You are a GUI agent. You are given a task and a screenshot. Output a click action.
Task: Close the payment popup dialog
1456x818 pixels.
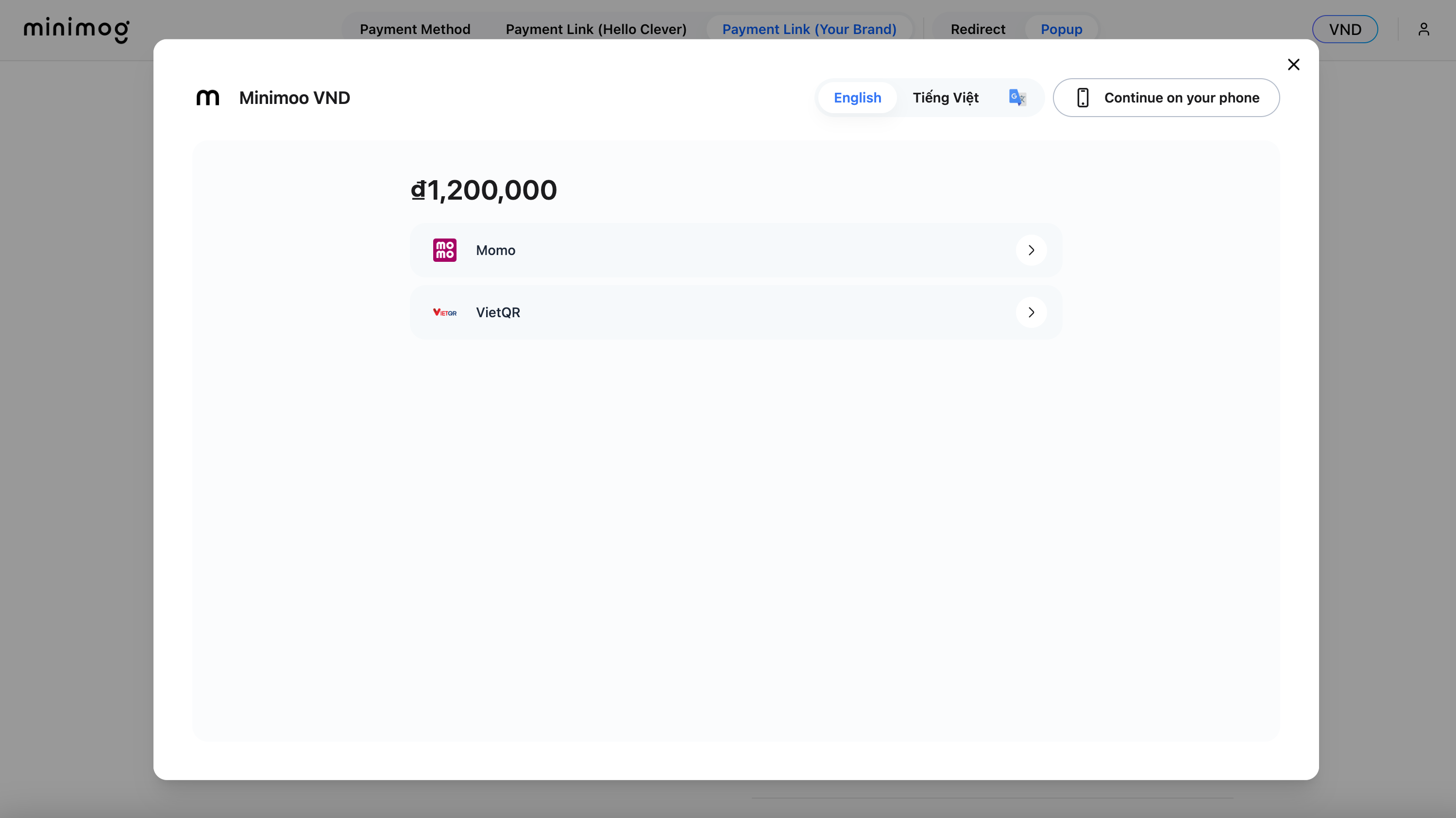point(1294,64)
